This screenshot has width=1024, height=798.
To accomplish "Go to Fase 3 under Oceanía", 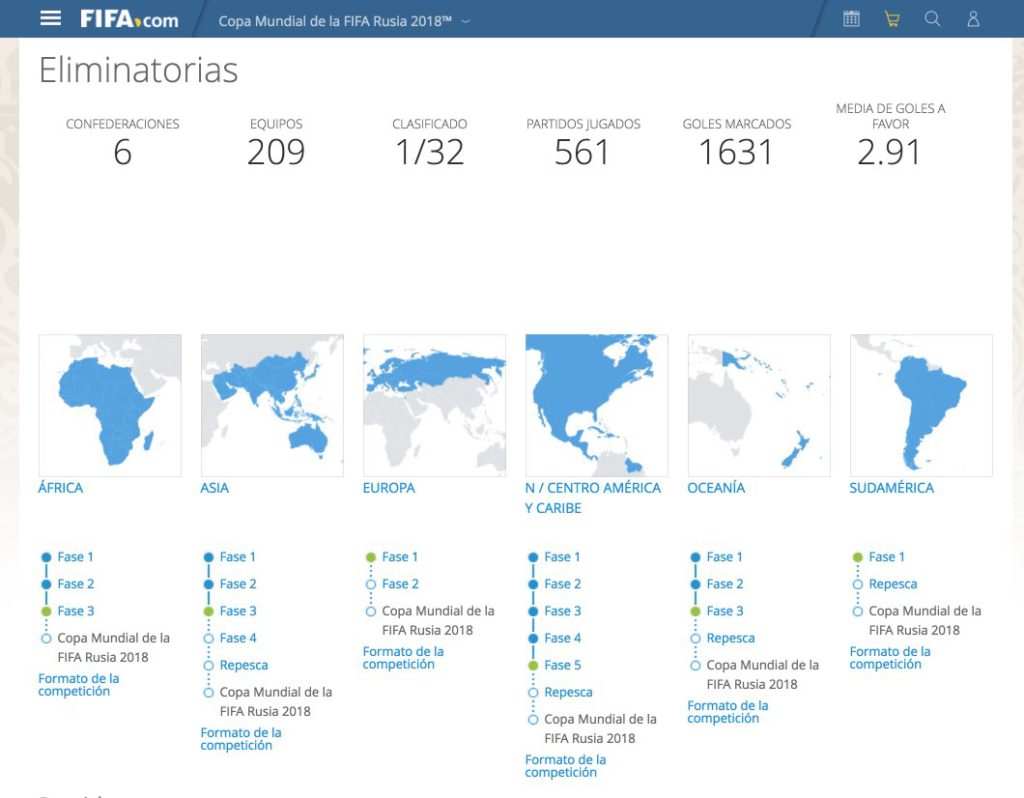I will [725, 611].
